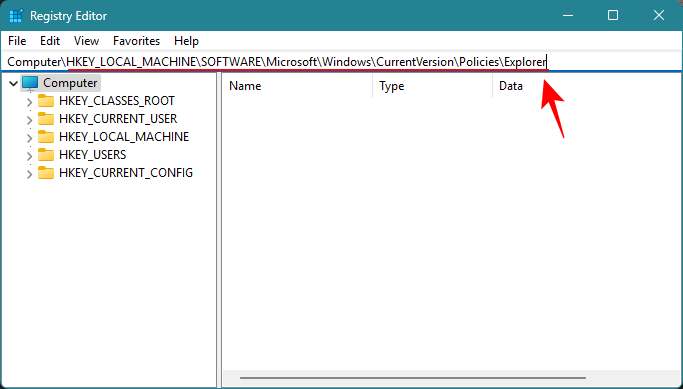
Task: Close the Registry Editor window
Action: point(659,15)
